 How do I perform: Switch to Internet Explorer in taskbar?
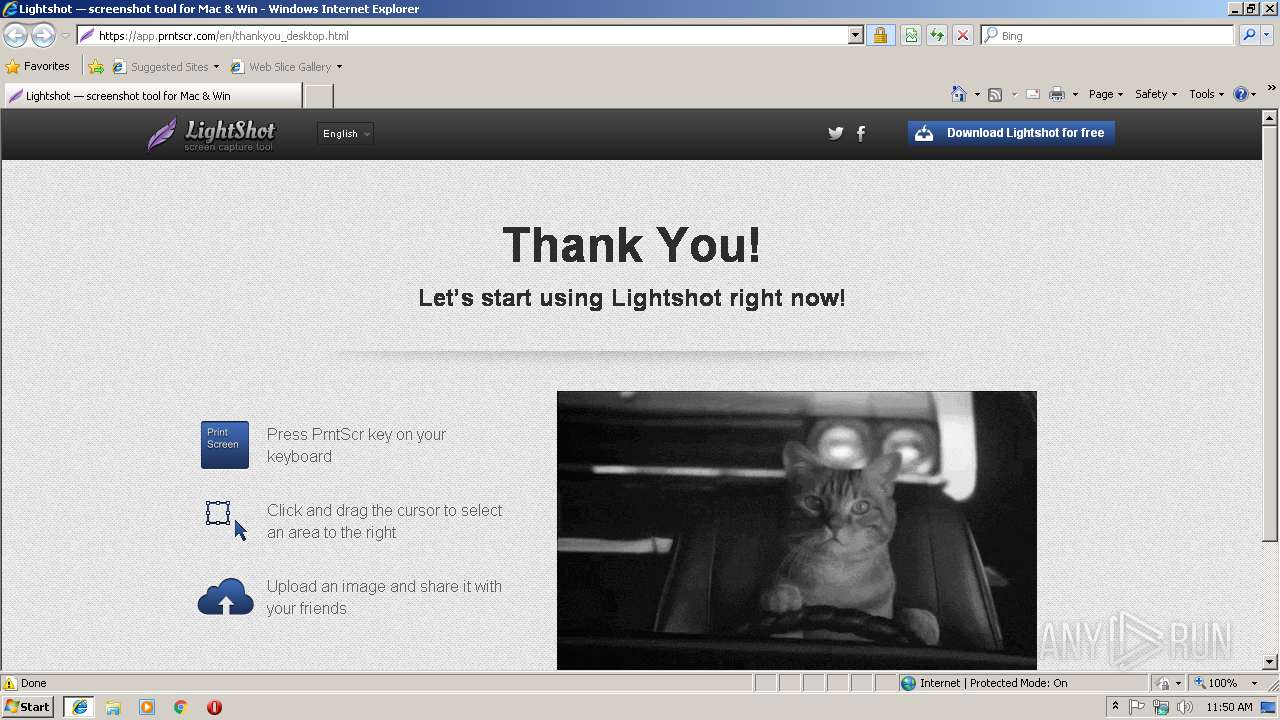pyautogui.click(x=79, y=707)
